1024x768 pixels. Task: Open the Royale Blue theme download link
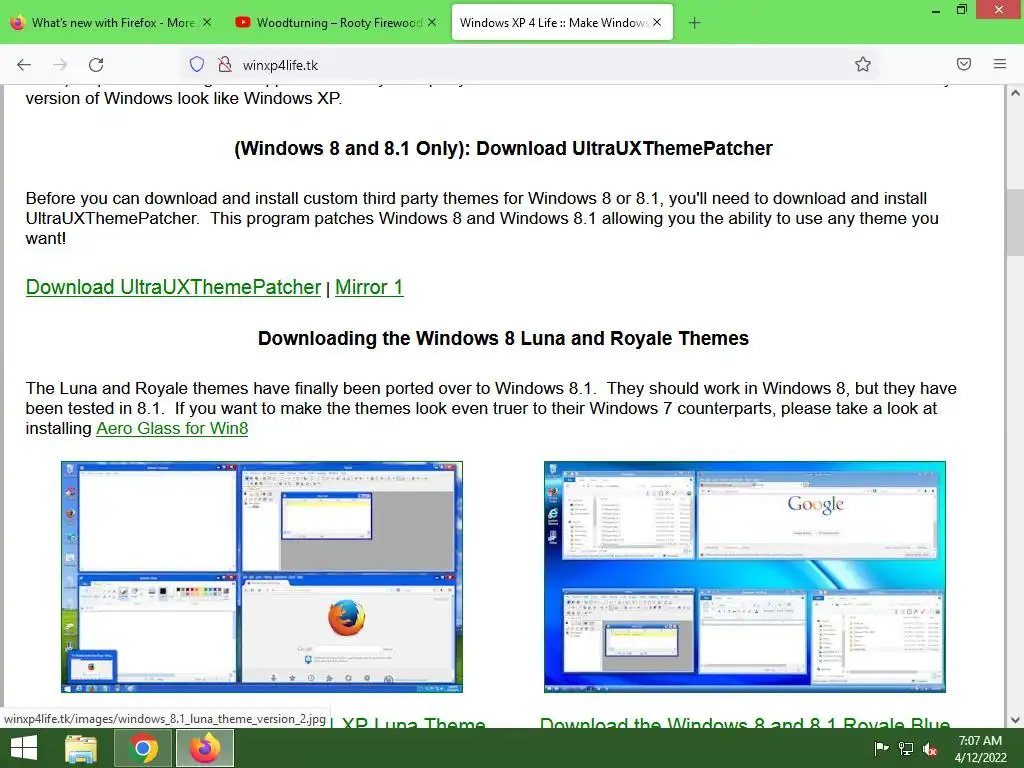coord(745,722)
